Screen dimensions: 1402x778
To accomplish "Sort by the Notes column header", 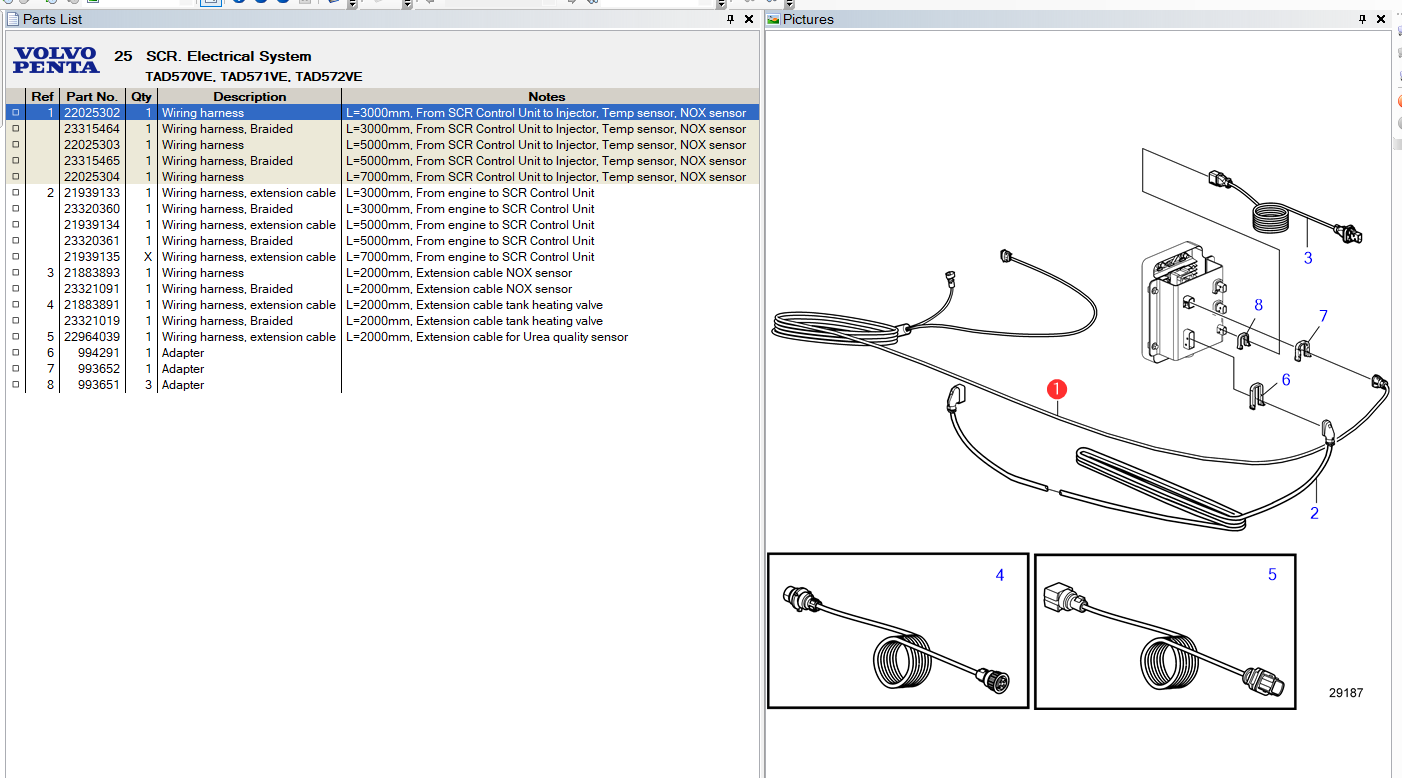I will [547, 97].
